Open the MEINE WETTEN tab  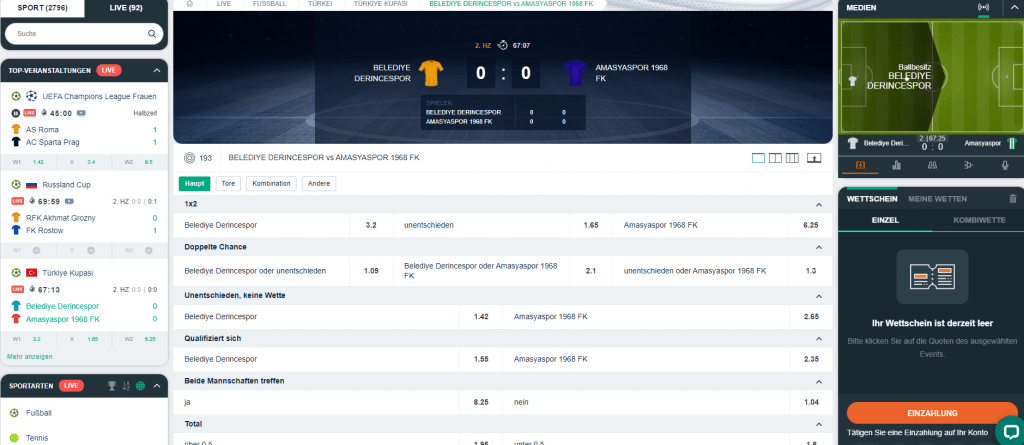[937, 199]
